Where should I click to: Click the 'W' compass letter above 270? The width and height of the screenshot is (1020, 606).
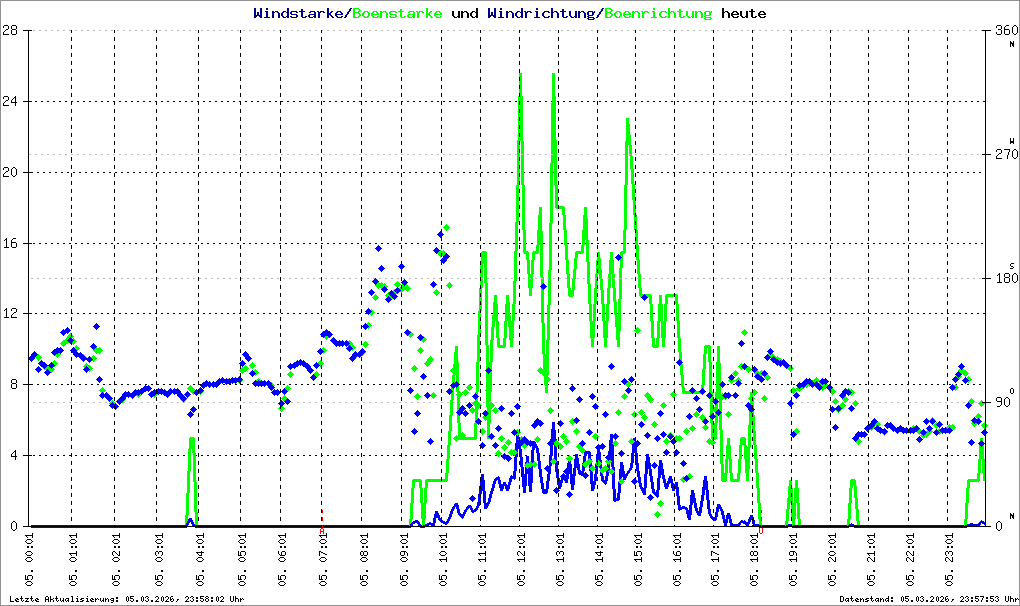1012,141
